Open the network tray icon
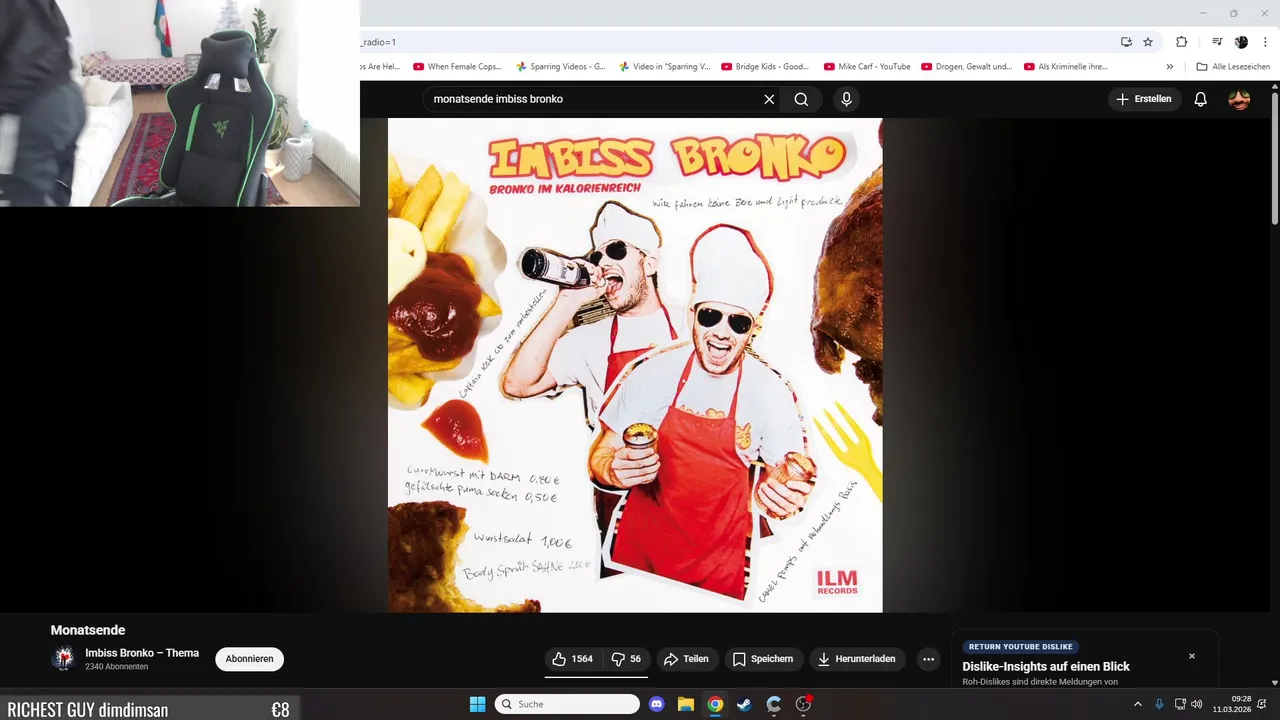 pyautogui.click(x=1180, y=704)
